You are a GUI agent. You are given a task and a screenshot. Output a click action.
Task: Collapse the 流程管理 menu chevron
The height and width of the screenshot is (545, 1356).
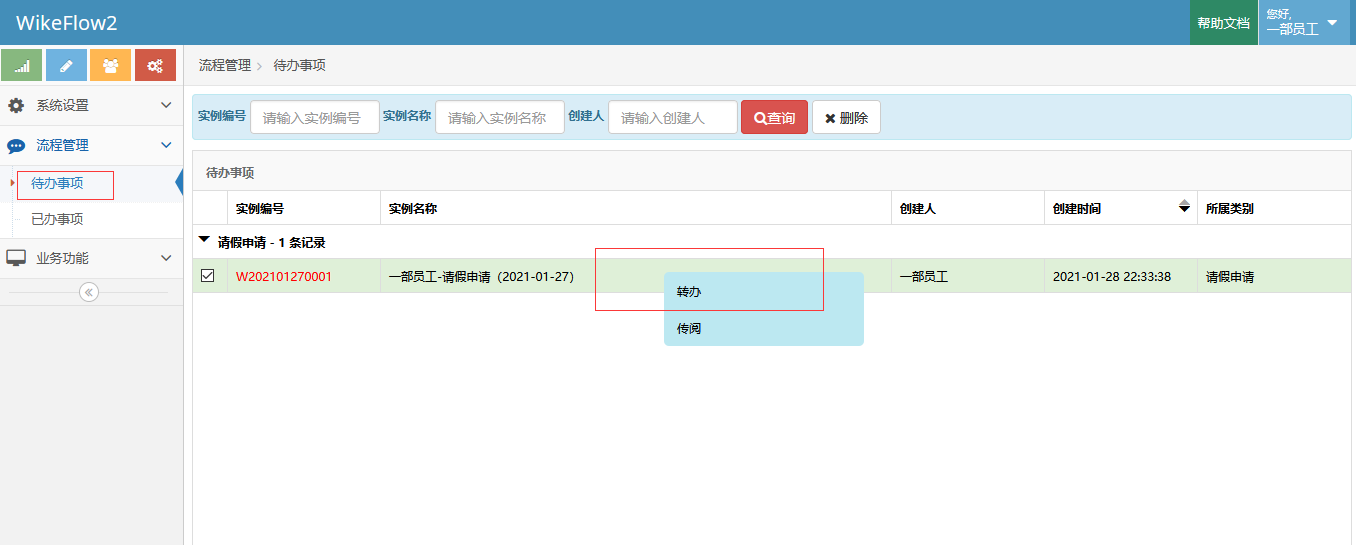click(166, 145)
